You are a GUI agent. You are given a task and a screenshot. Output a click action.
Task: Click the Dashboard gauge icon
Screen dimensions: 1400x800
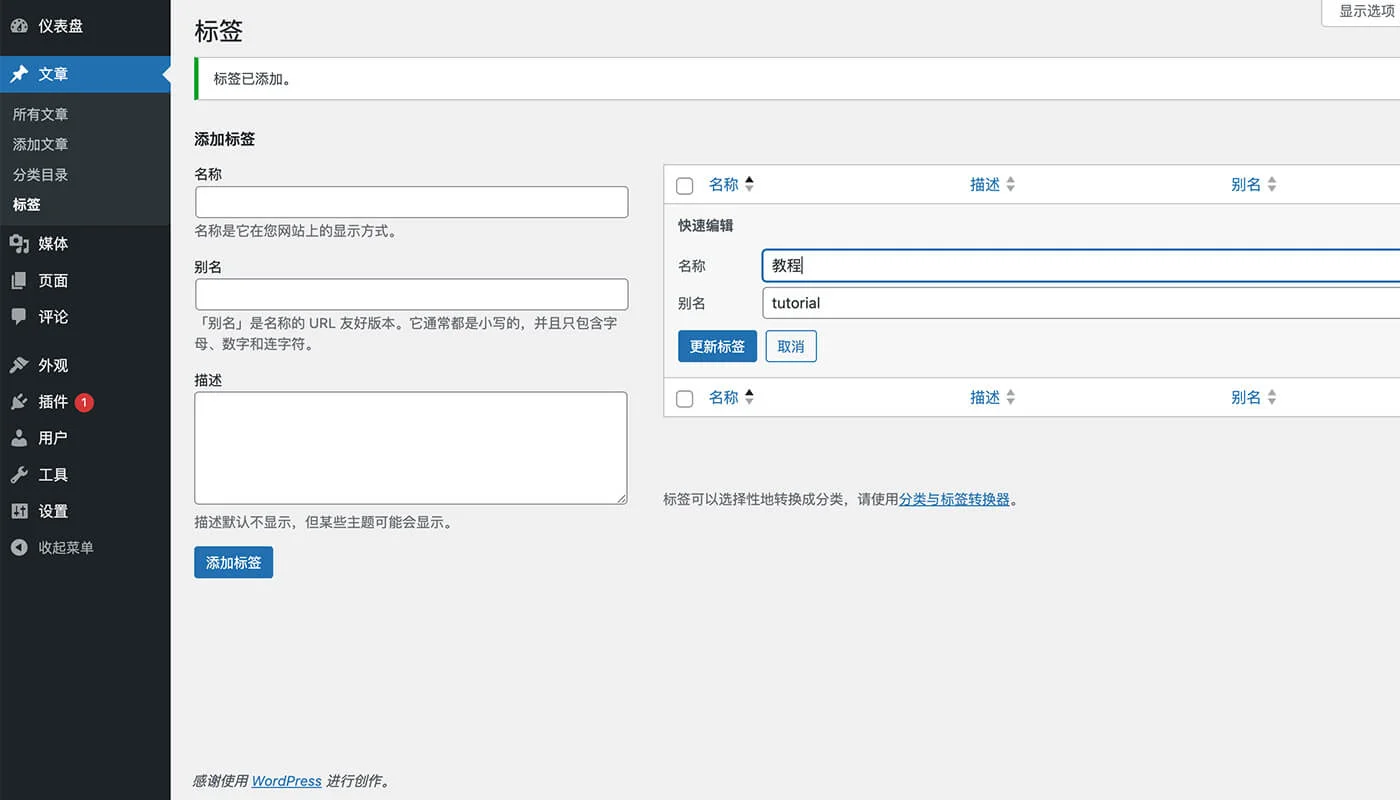(19, 26)
